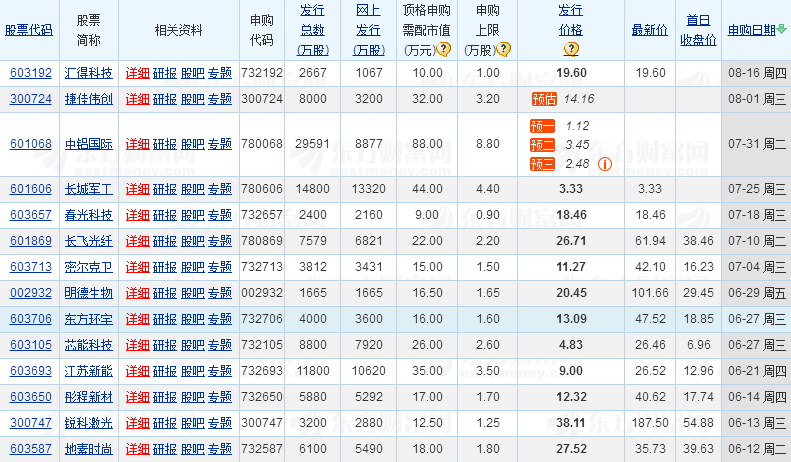This screenshot has width=791, height=462.
Task: Open stock code 603693 link
Action: (31, 371)
